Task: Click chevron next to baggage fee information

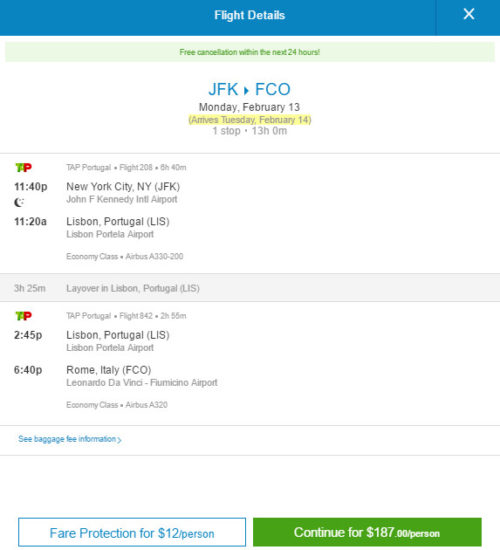Action: coord(119,440)
